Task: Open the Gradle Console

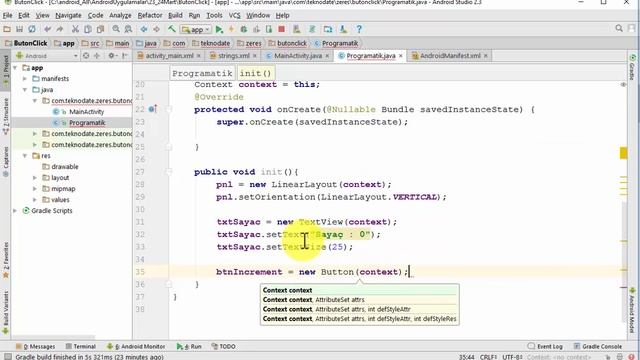Action: (x=598, y=347)
